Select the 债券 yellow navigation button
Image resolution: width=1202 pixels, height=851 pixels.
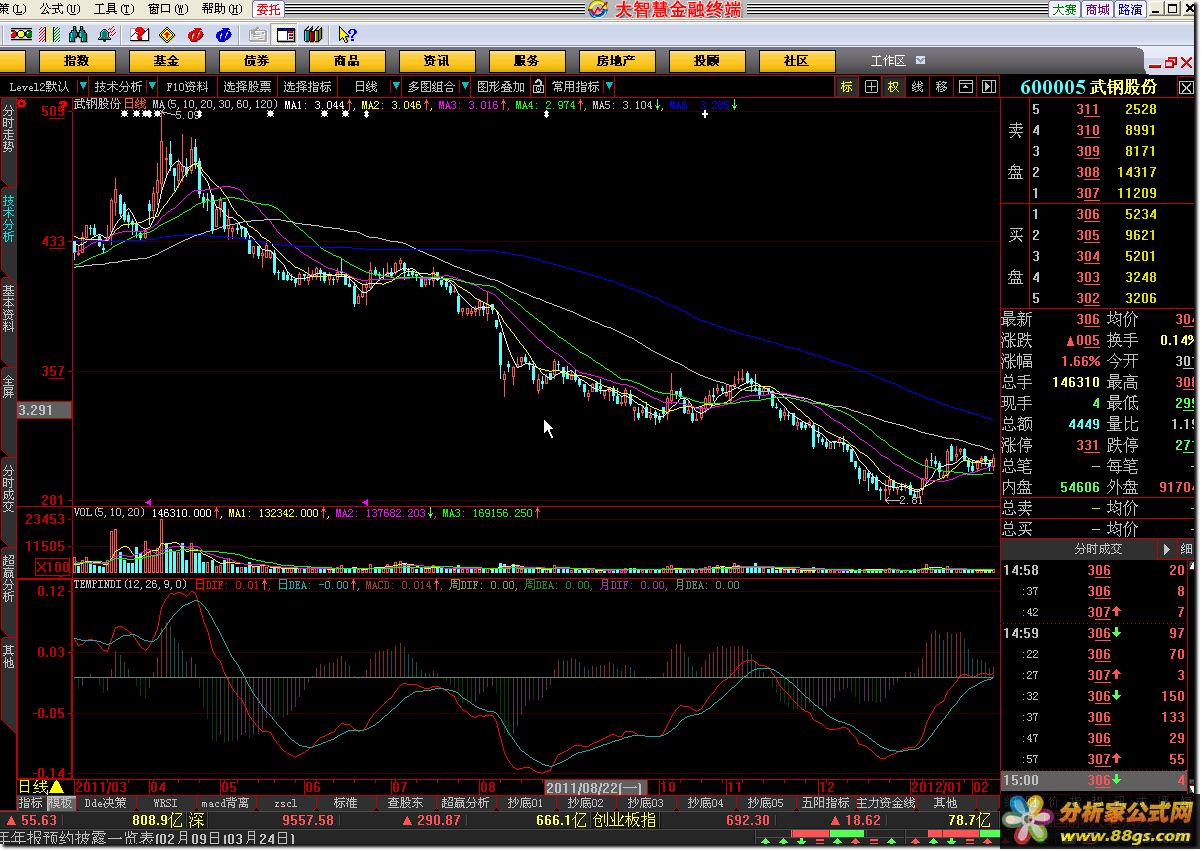pyautogui.click(x=256, y=61)
